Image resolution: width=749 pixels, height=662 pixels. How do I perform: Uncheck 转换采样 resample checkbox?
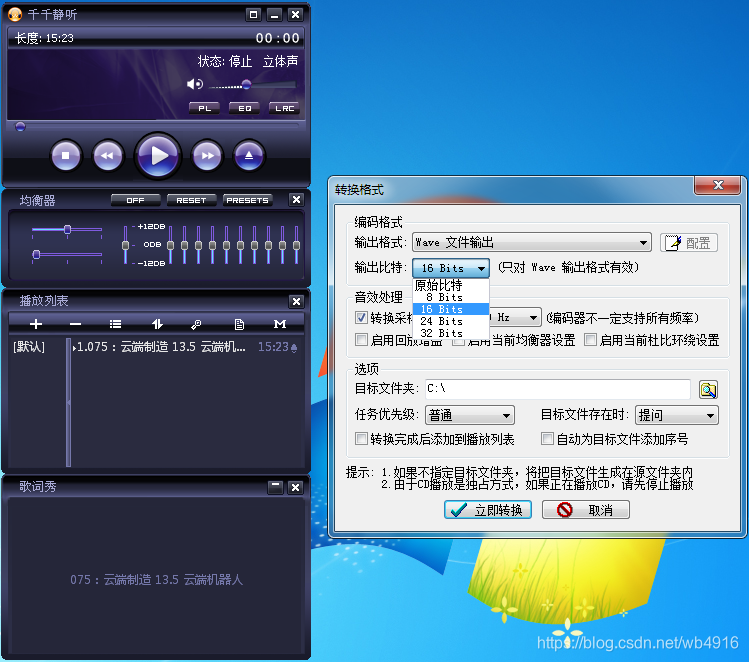pyautogui.click(x=362, y=317)
